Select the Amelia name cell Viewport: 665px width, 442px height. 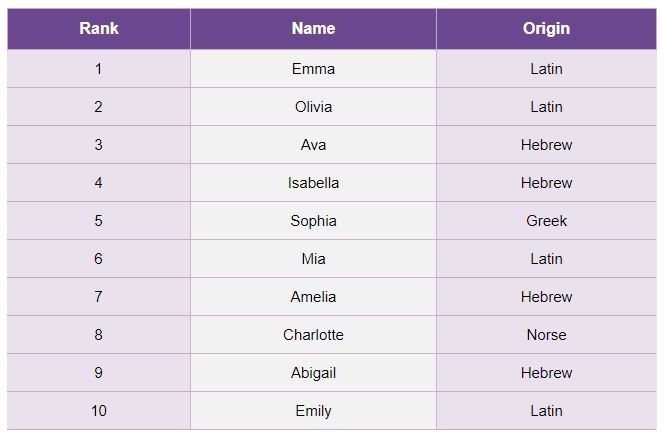pos(313,297)
